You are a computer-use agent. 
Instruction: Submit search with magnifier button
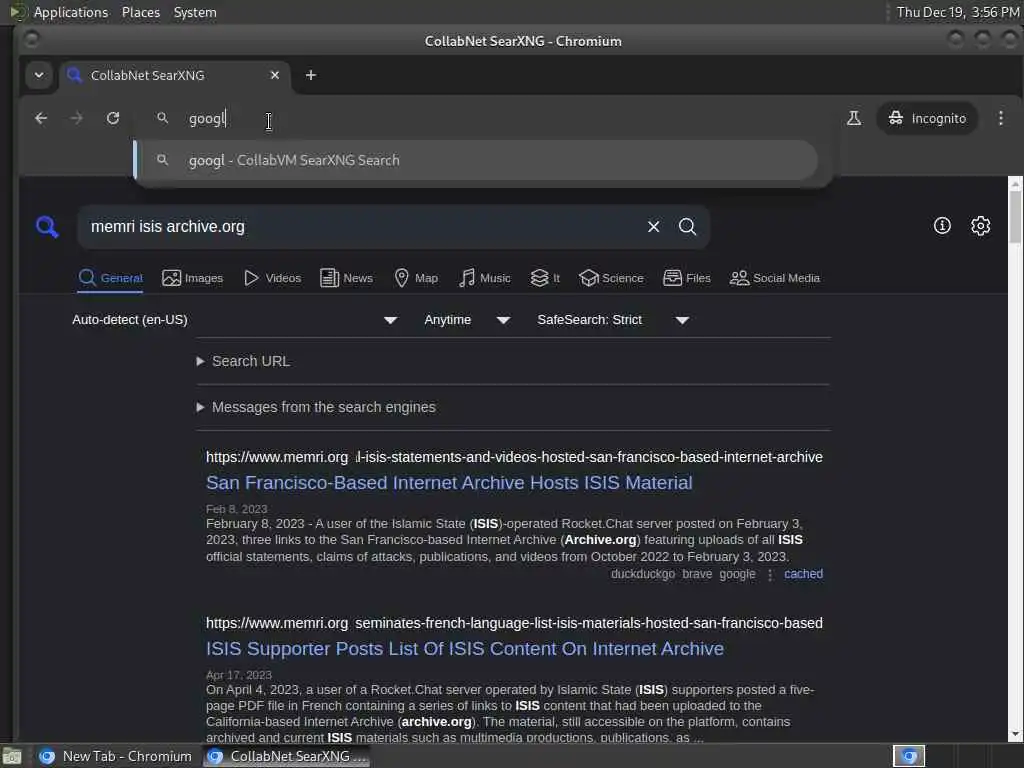[687, 227]
